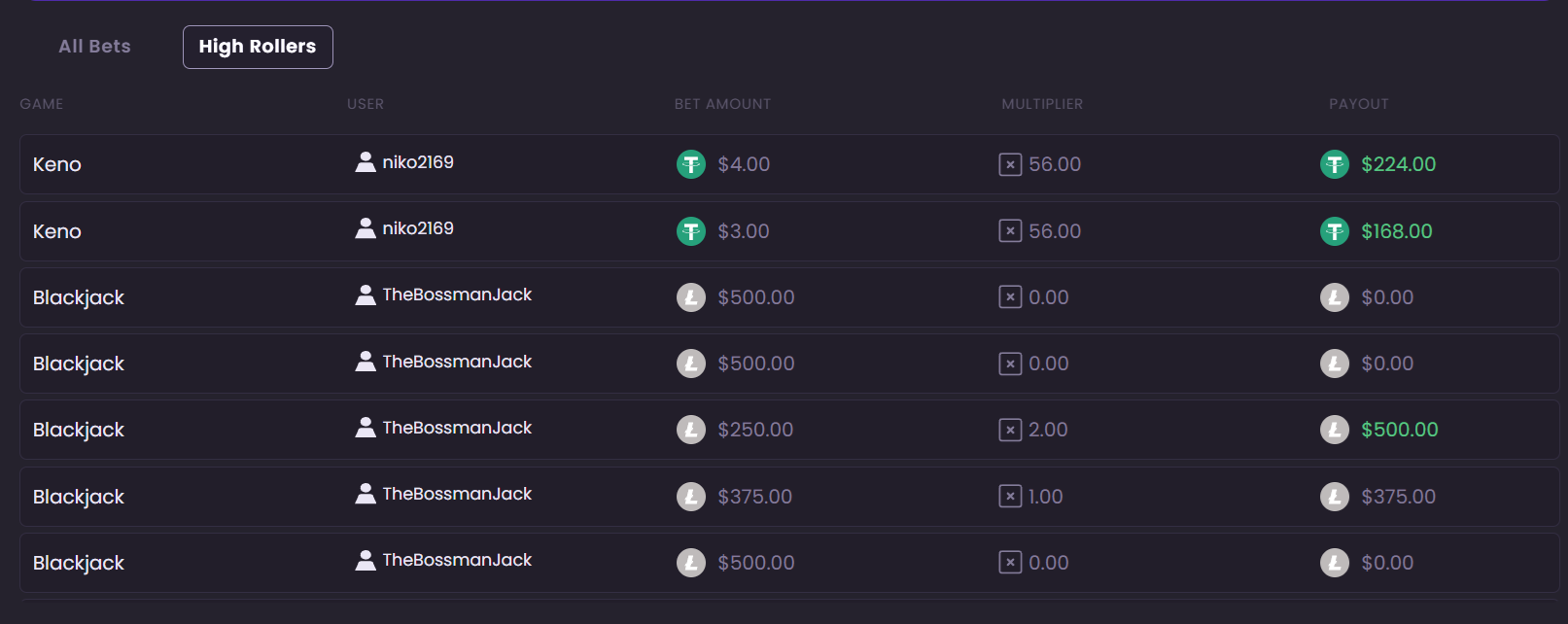Viewport: 1568px width, 624px height.
Task: Open TheBossmanJack profile in the $250.00 bet row
Action: click(x=457, y=428)
